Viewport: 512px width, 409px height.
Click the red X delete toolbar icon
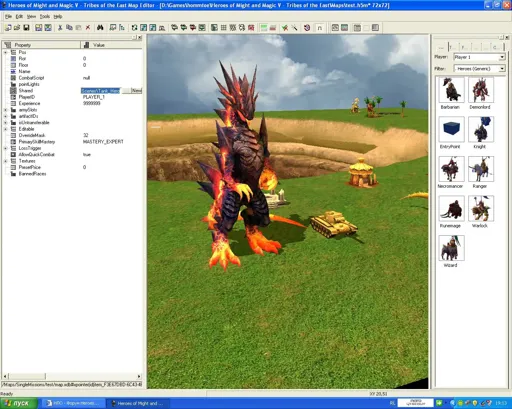[x=88, y=28]
